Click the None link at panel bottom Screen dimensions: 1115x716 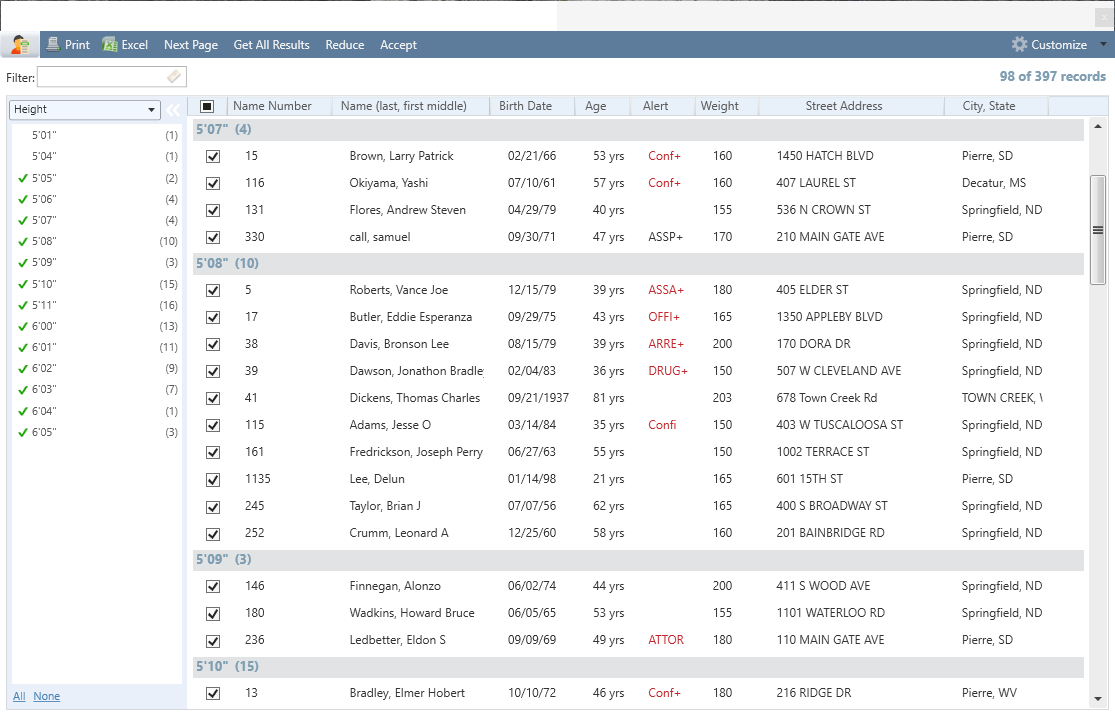(x=46, y=696)
